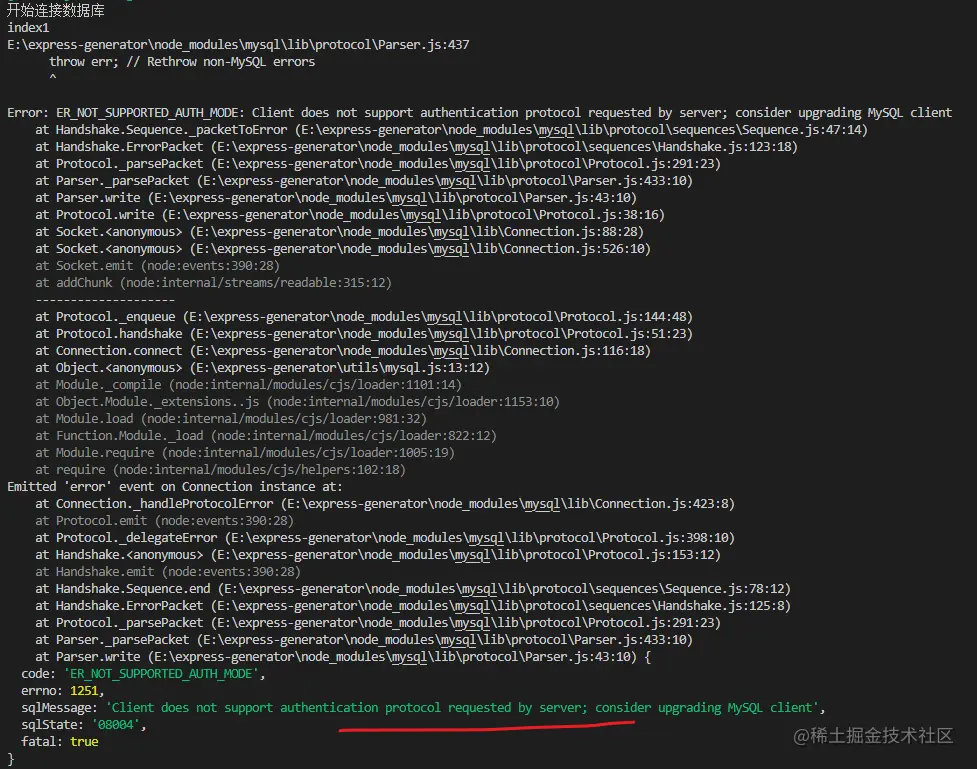Viewport: 977px width, 769px height.
Task: Open the Connection.js:526:10 file link
Action: [x=420, y=249]
